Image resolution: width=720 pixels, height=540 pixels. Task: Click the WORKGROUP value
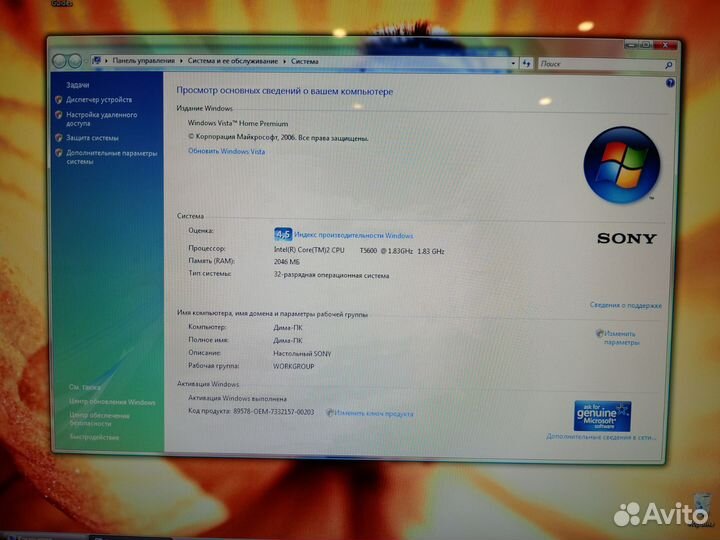coord(293,366)
